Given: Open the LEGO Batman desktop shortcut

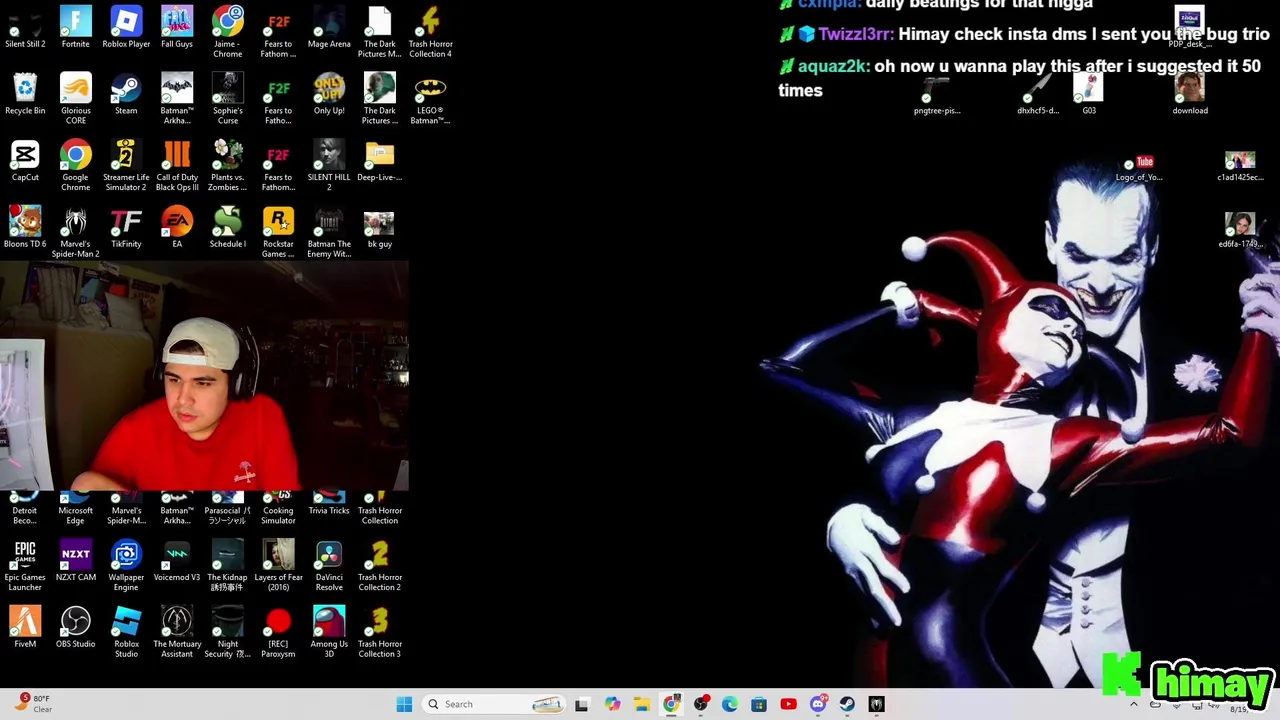Looking at the screenshot, I should [430, 100].
